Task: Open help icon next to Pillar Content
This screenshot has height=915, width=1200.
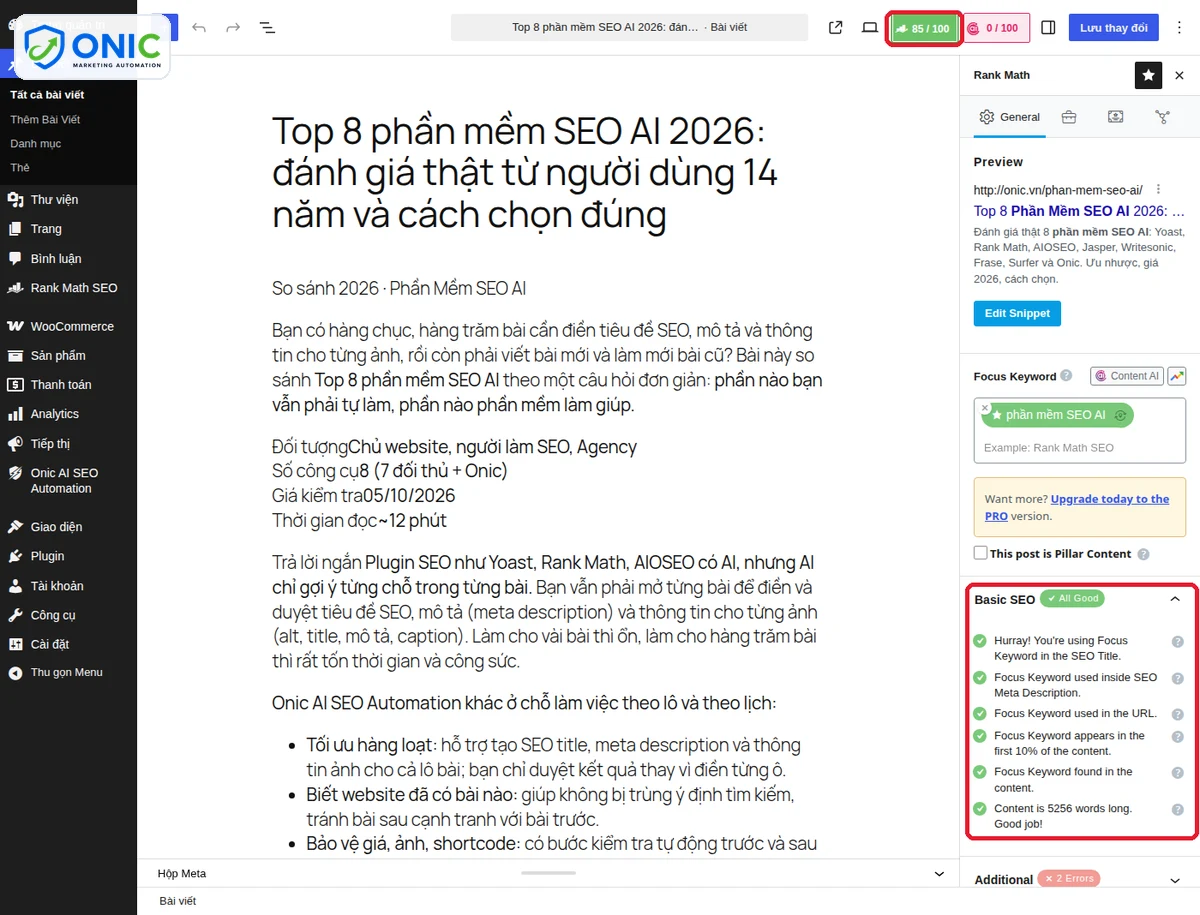Action: point(1143,554)
